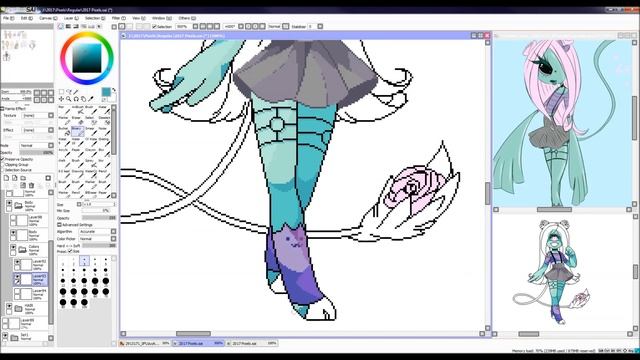Open the Stabilizer value dropdown
640x360 pixels.
coord(320,27)
